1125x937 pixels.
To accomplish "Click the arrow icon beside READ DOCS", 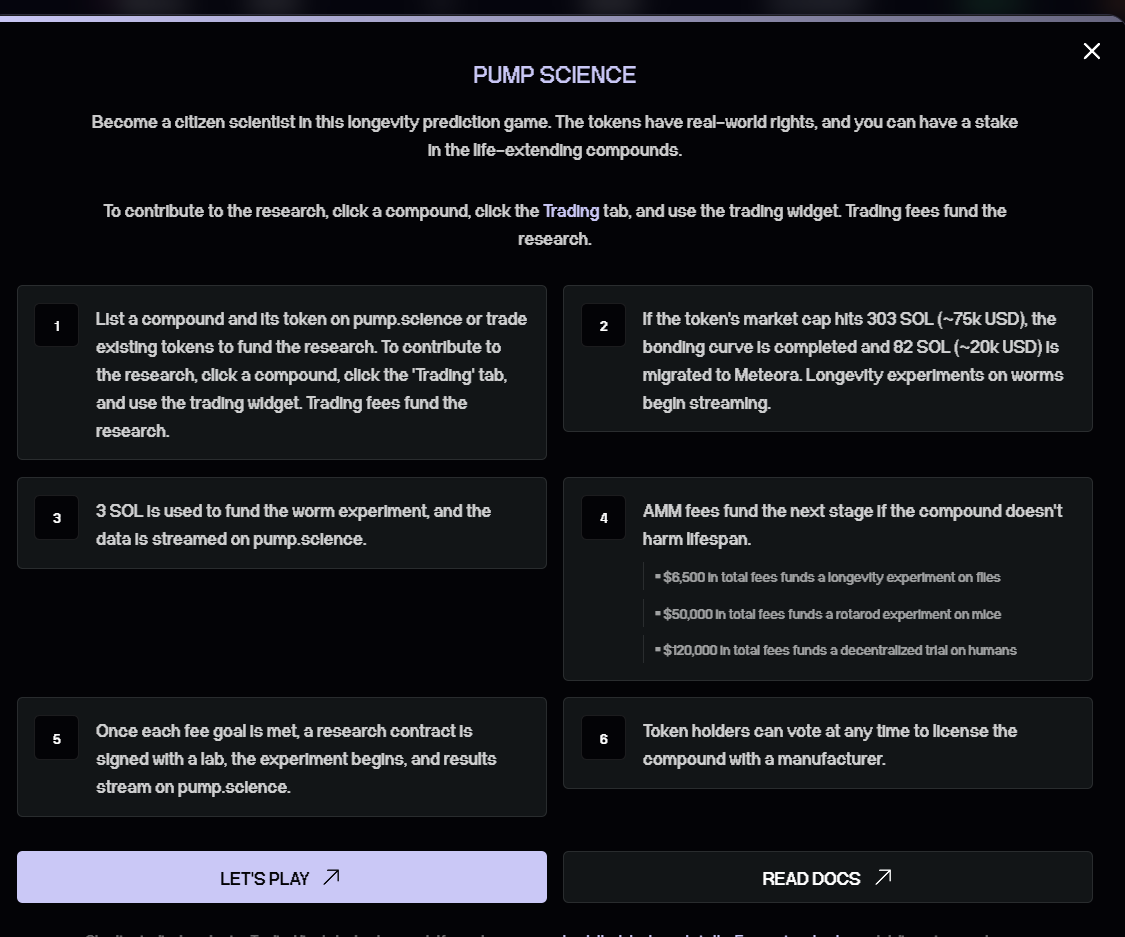I will point(883,877).
